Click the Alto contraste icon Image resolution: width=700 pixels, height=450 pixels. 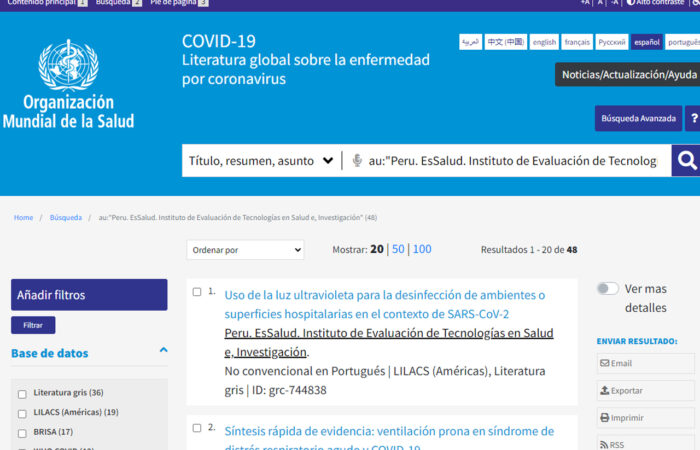coord(630,2)
